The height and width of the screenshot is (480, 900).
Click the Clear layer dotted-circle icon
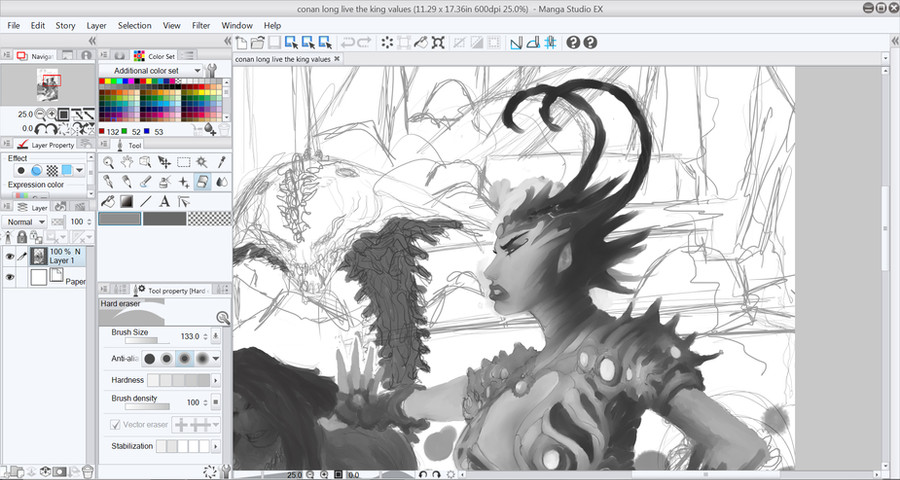(x=387, y=42)
